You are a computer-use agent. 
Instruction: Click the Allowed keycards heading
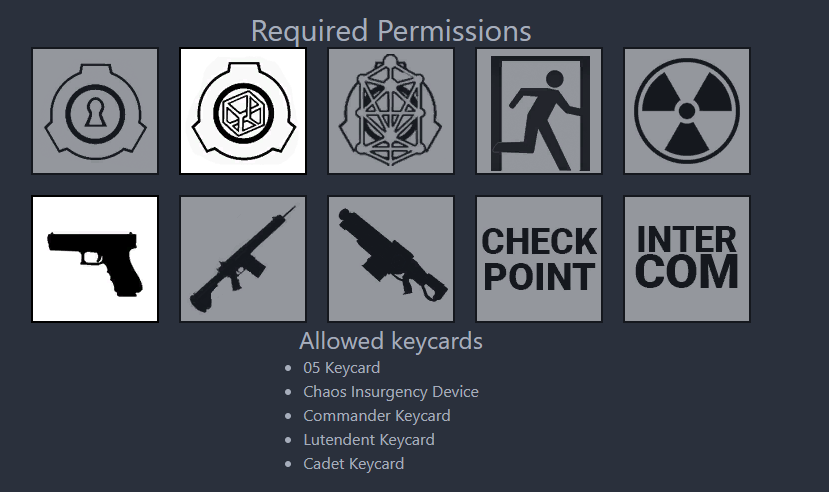(390, 341)
